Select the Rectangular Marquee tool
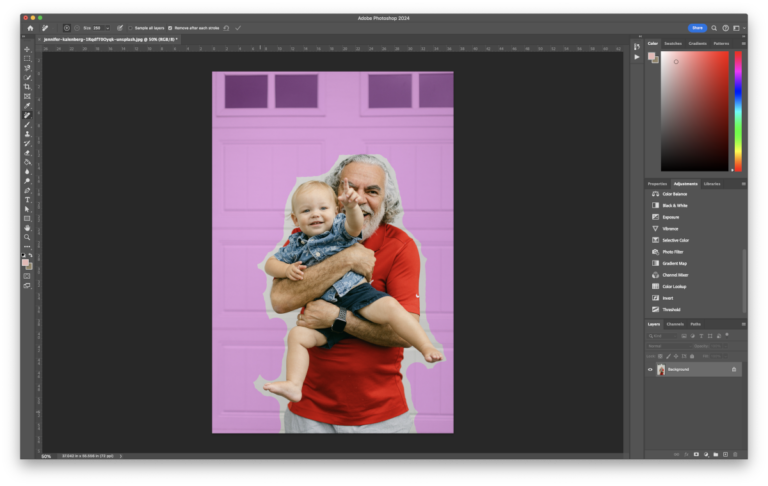The image size is (768, 486). (27, 59)
